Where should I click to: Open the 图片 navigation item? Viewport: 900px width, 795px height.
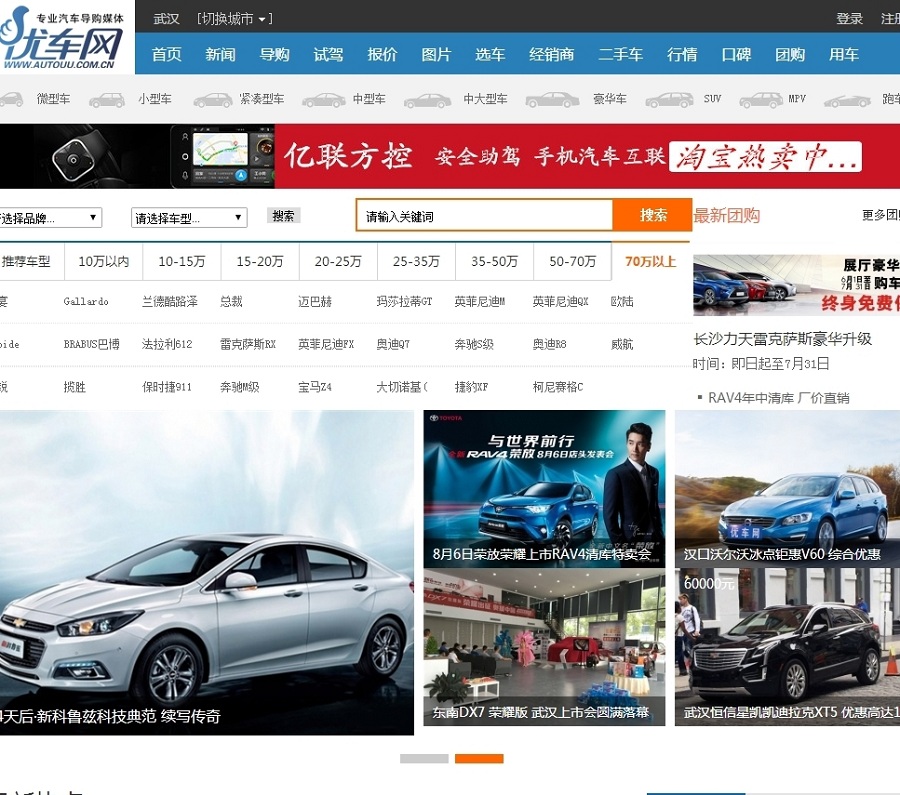[x=436, y=55]
